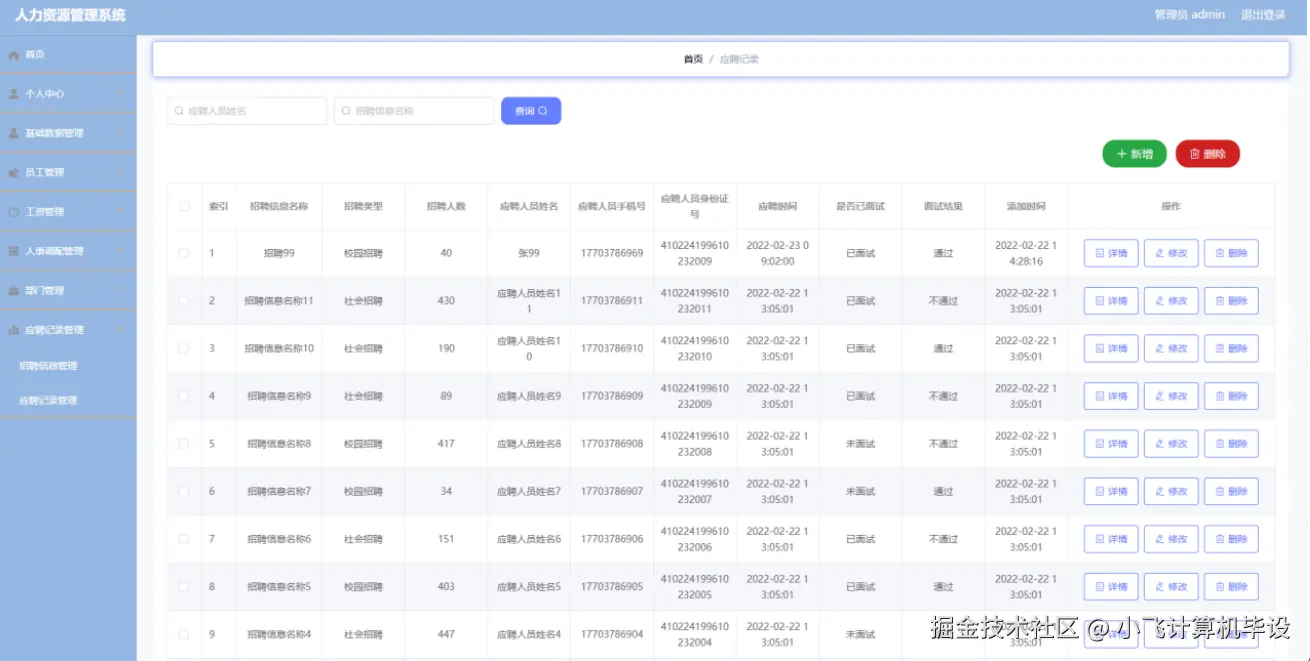Click phone number 17703786969
The height and width of the screenshot is (661, 1310).
[612, 253]
